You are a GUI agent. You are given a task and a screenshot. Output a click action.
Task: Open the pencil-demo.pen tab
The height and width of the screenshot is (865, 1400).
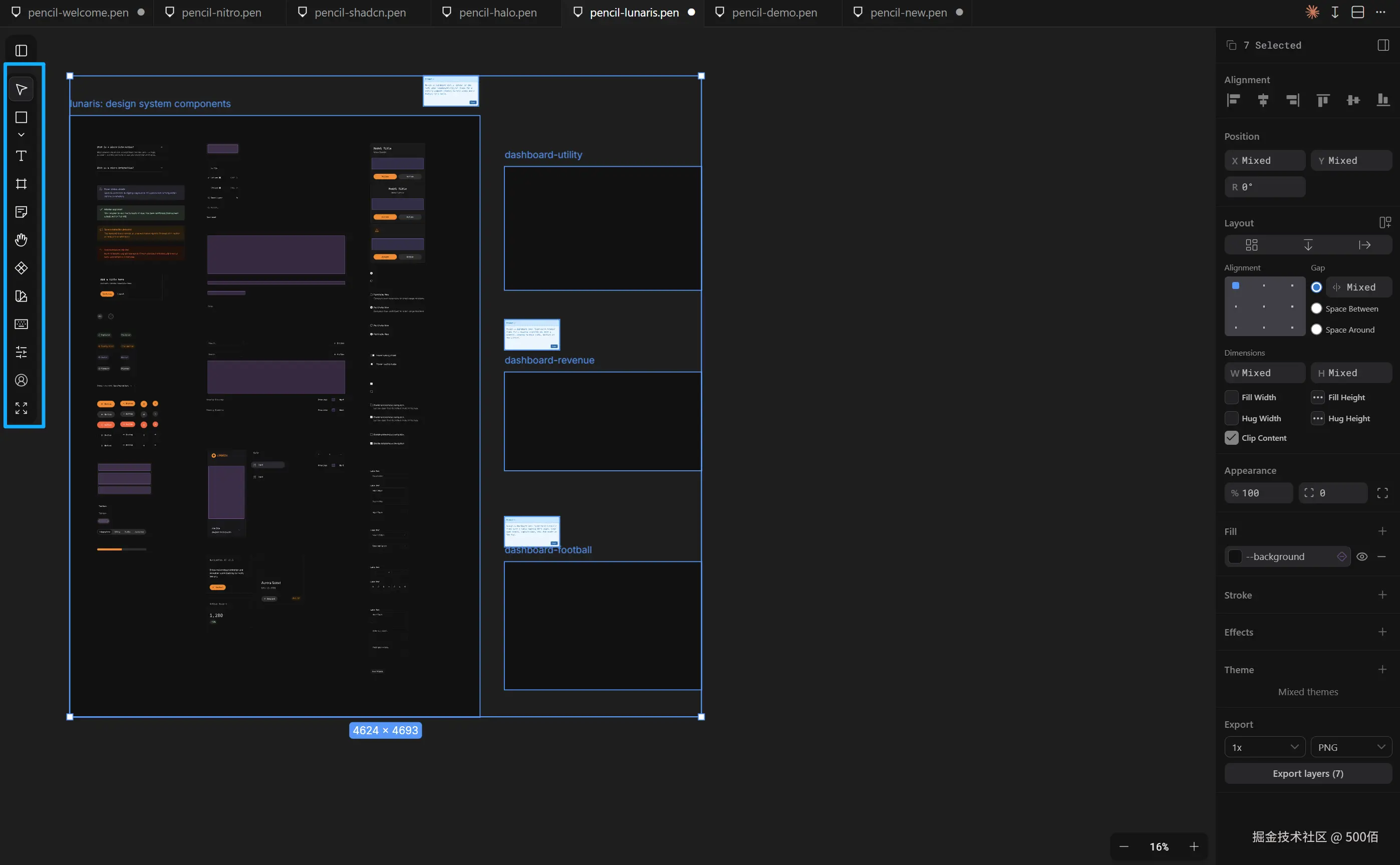pos(774,13)
